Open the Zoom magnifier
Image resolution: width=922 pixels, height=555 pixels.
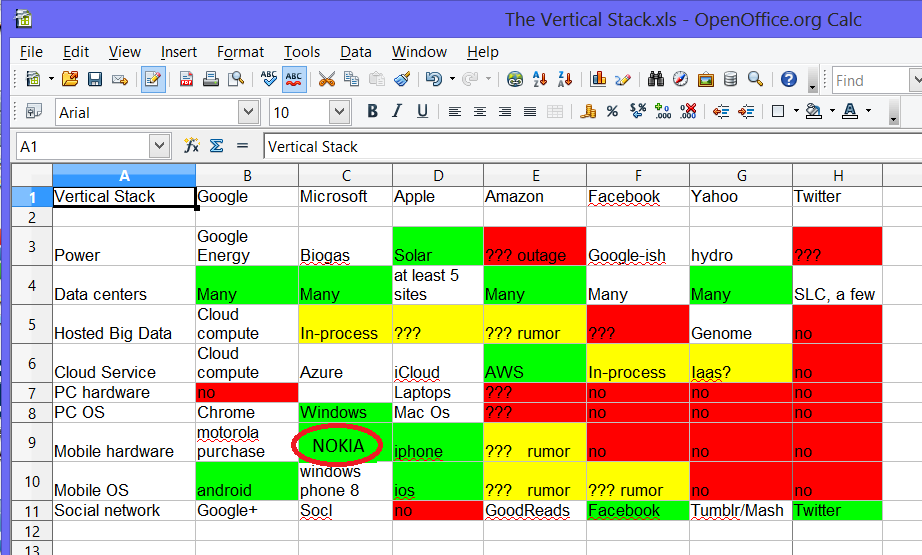click(x=755, y=79)
